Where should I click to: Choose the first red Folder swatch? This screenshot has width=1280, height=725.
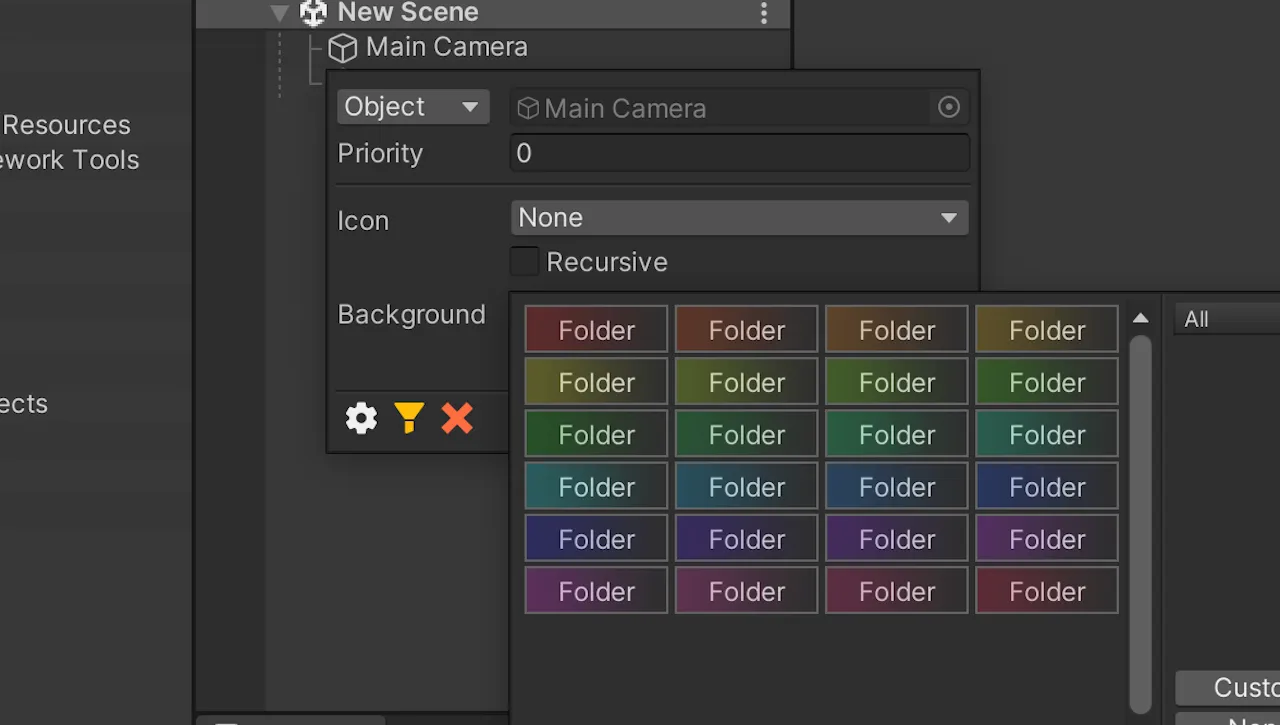(x=596, y=330)
